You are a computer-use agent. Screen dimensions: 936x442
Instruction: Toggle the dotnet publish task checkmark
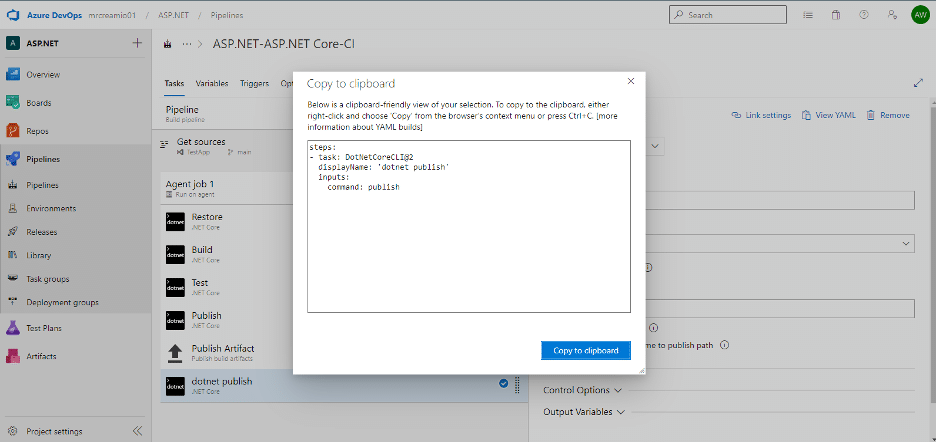pyautogui.click(x=503, y=383)
